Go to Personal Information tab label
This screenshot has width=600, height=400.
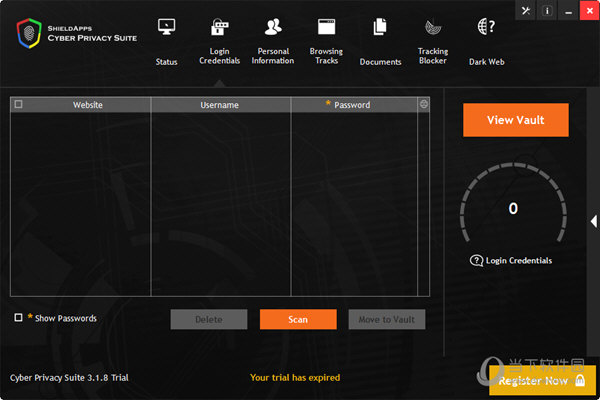coord(273,56)
